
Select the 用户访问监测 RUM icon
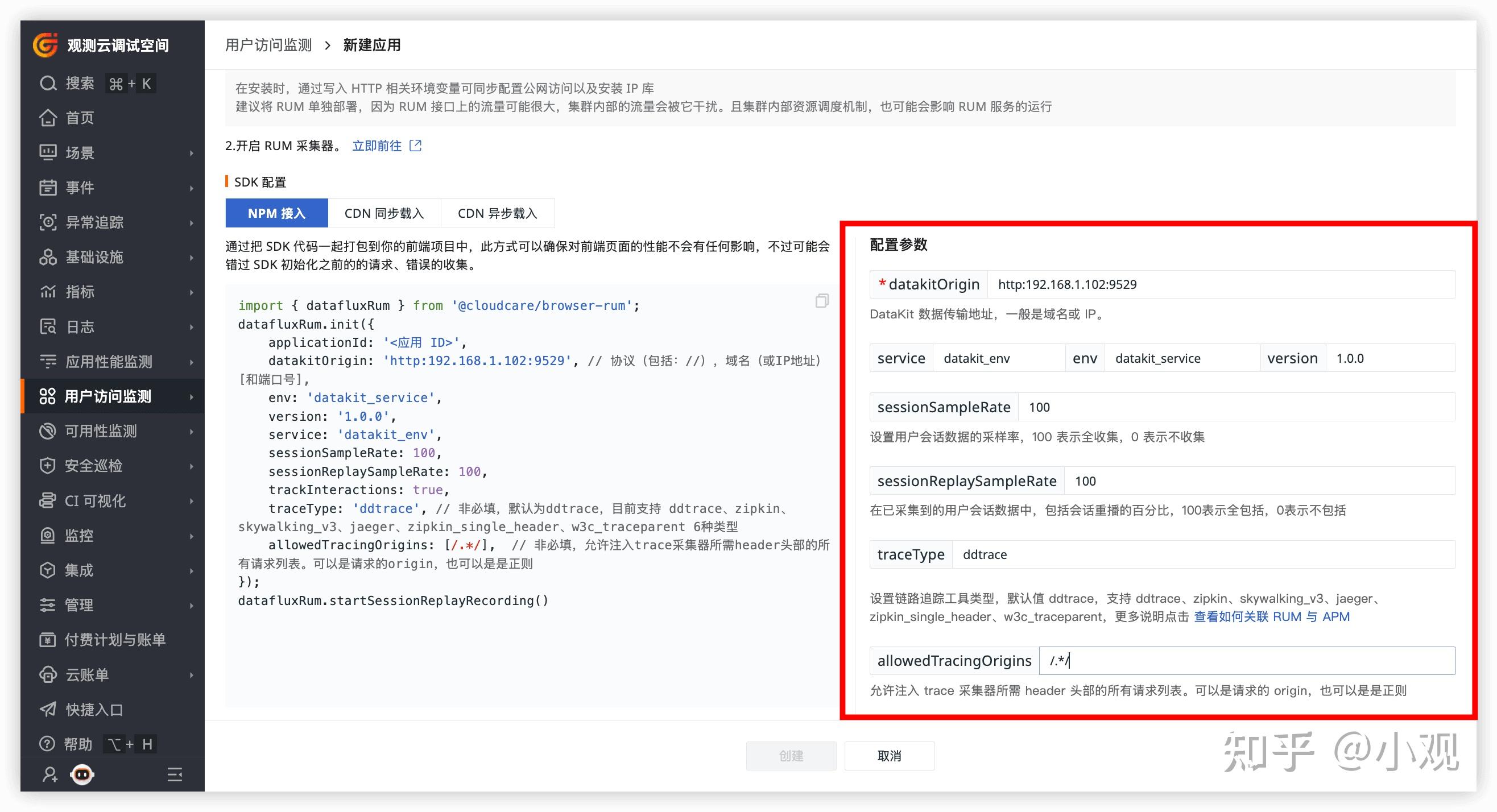pos(48,396)
